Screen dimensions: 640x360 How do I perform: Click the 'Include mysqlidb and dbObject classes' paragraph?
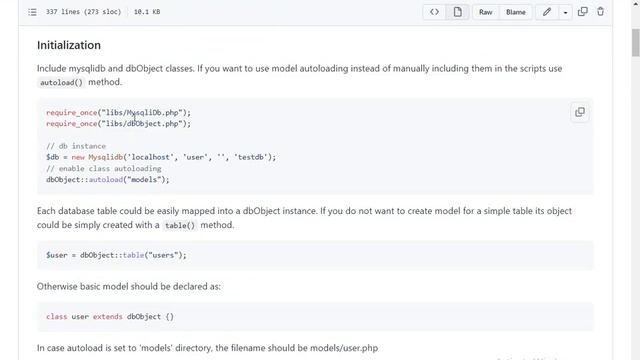(300, 75)
